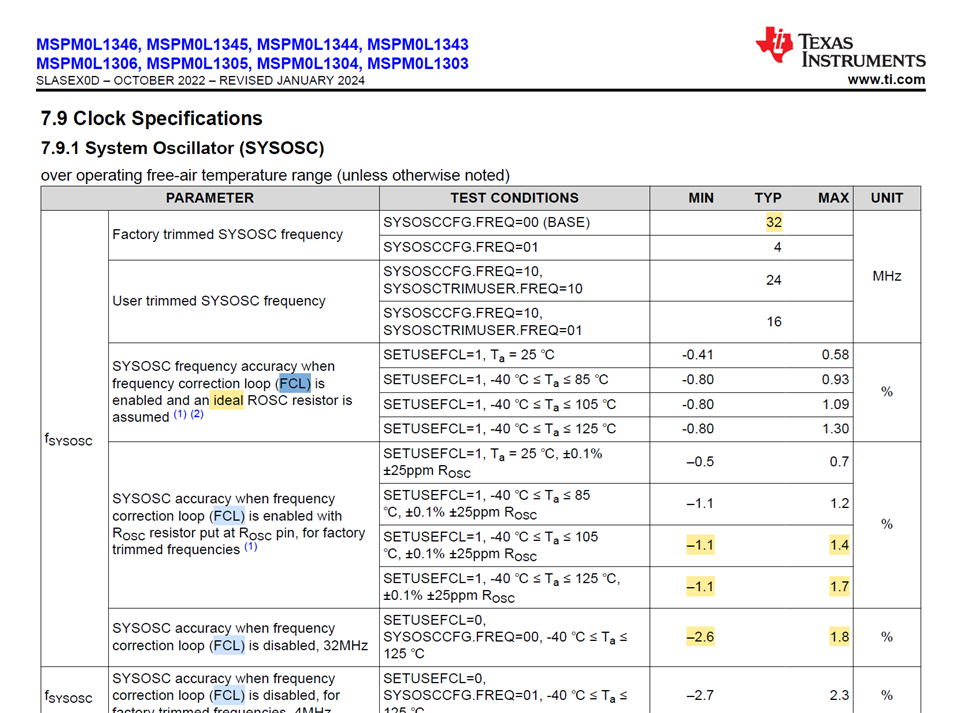Click the MHz unit cell
This screenshot has width=959, height=713.
click(887, 276)
